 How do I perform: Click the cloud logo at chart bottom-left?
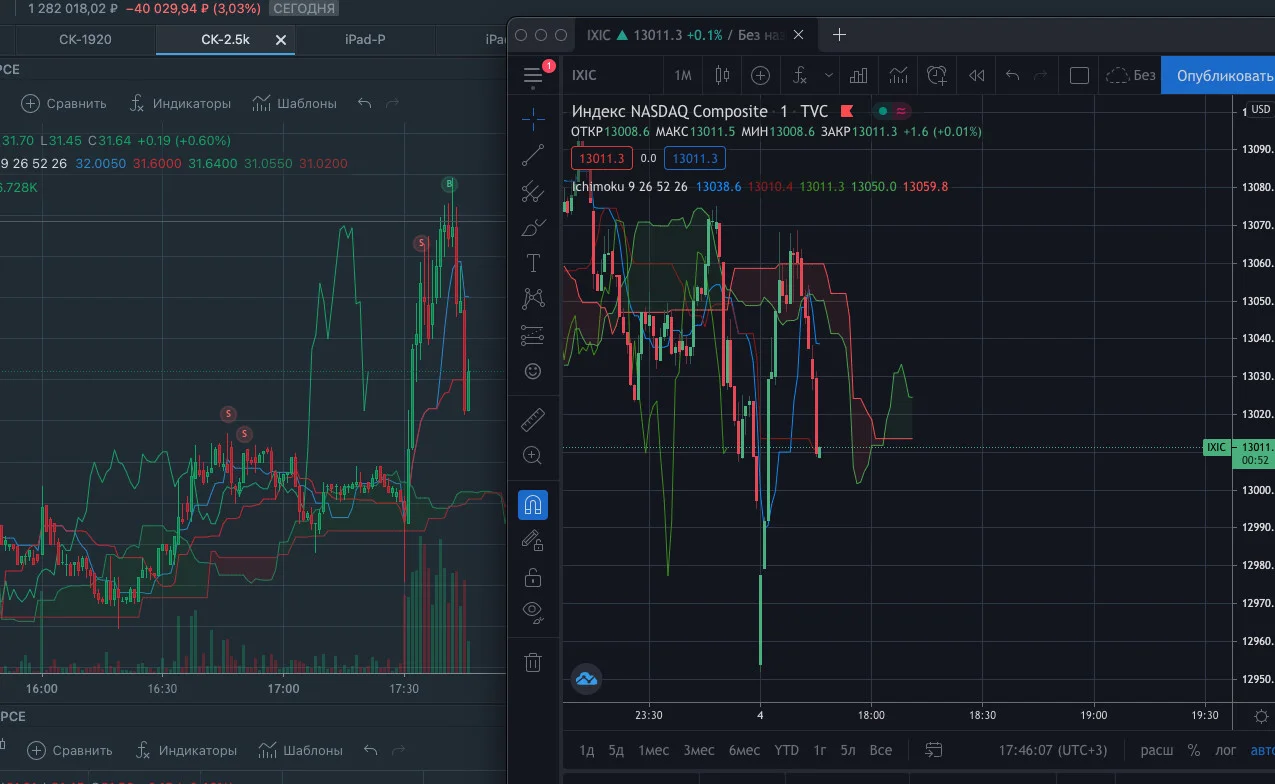click(x=586, y=679)
